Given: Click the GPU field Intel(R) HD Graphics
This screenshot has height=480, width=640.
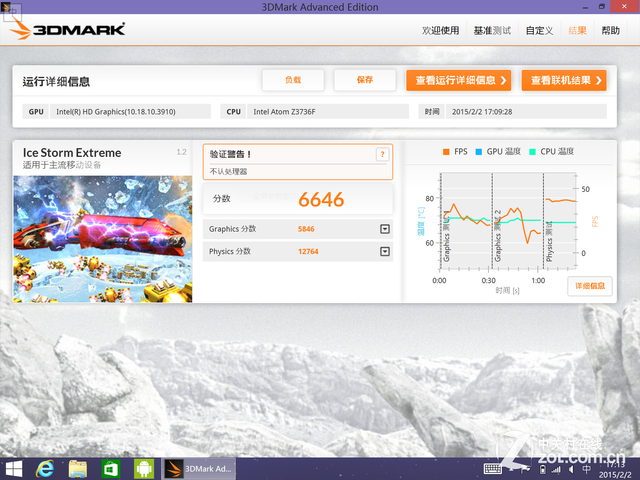Looking at the screenshot, I should pyautogui.click(x=130, y=111).
